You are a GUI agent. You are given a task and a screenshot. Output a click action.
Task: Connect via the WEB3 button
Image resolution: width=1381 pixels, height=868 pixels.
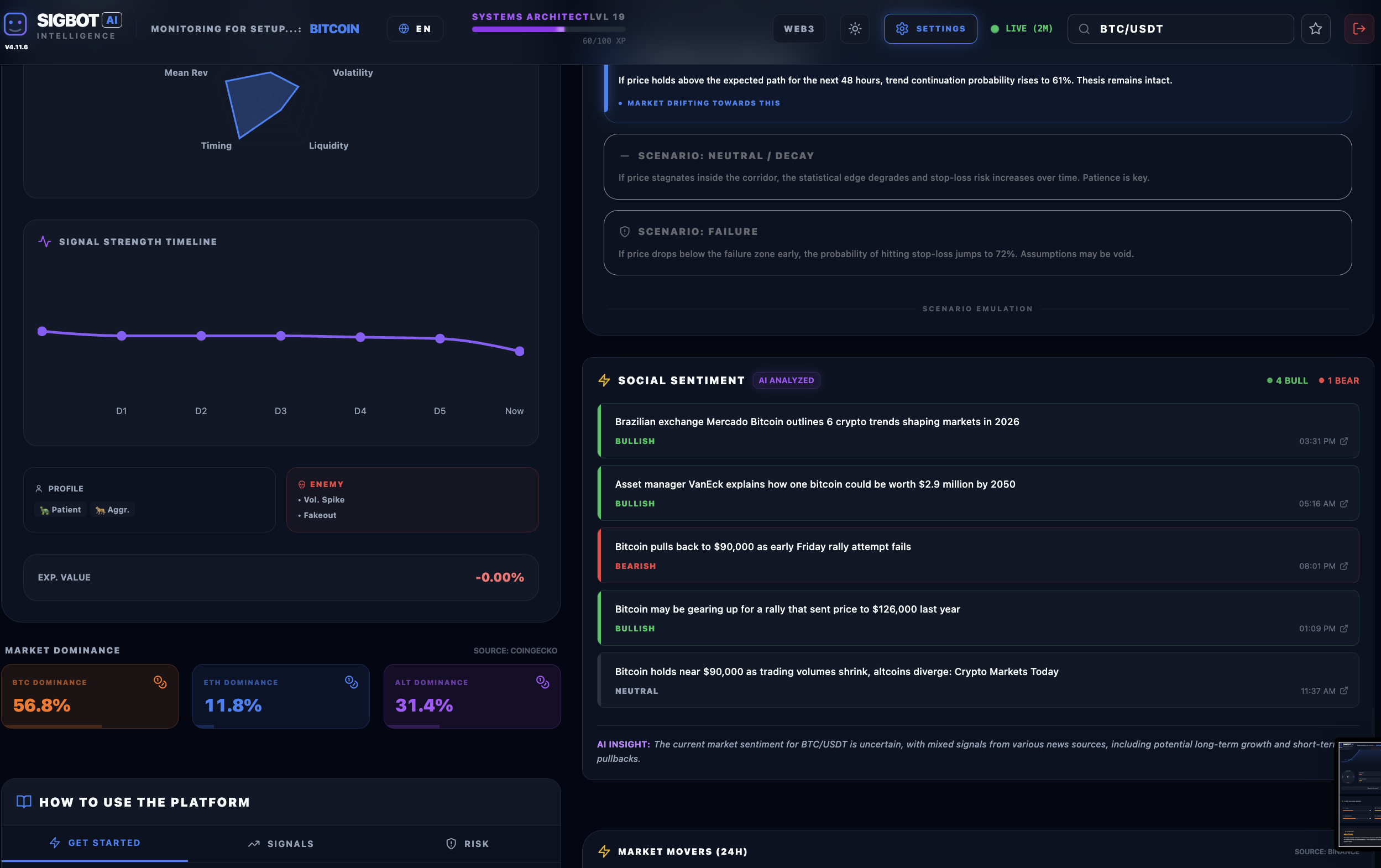(799, 29)
